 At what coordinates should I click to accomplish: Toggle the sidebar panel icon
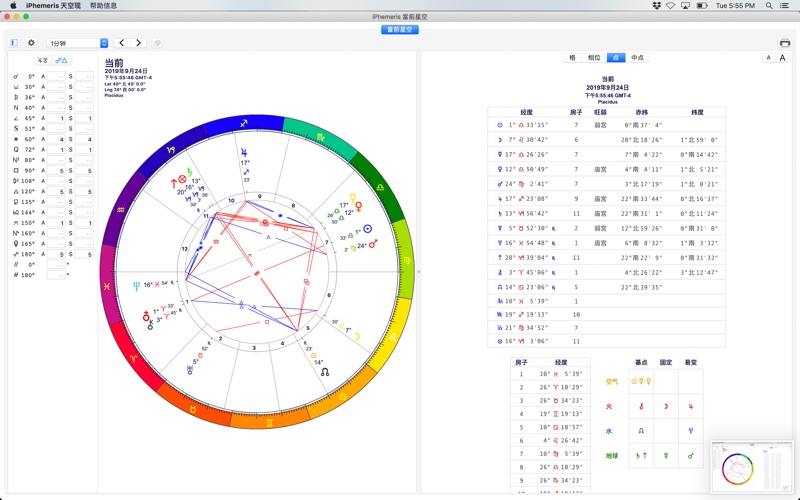point(14,43)
